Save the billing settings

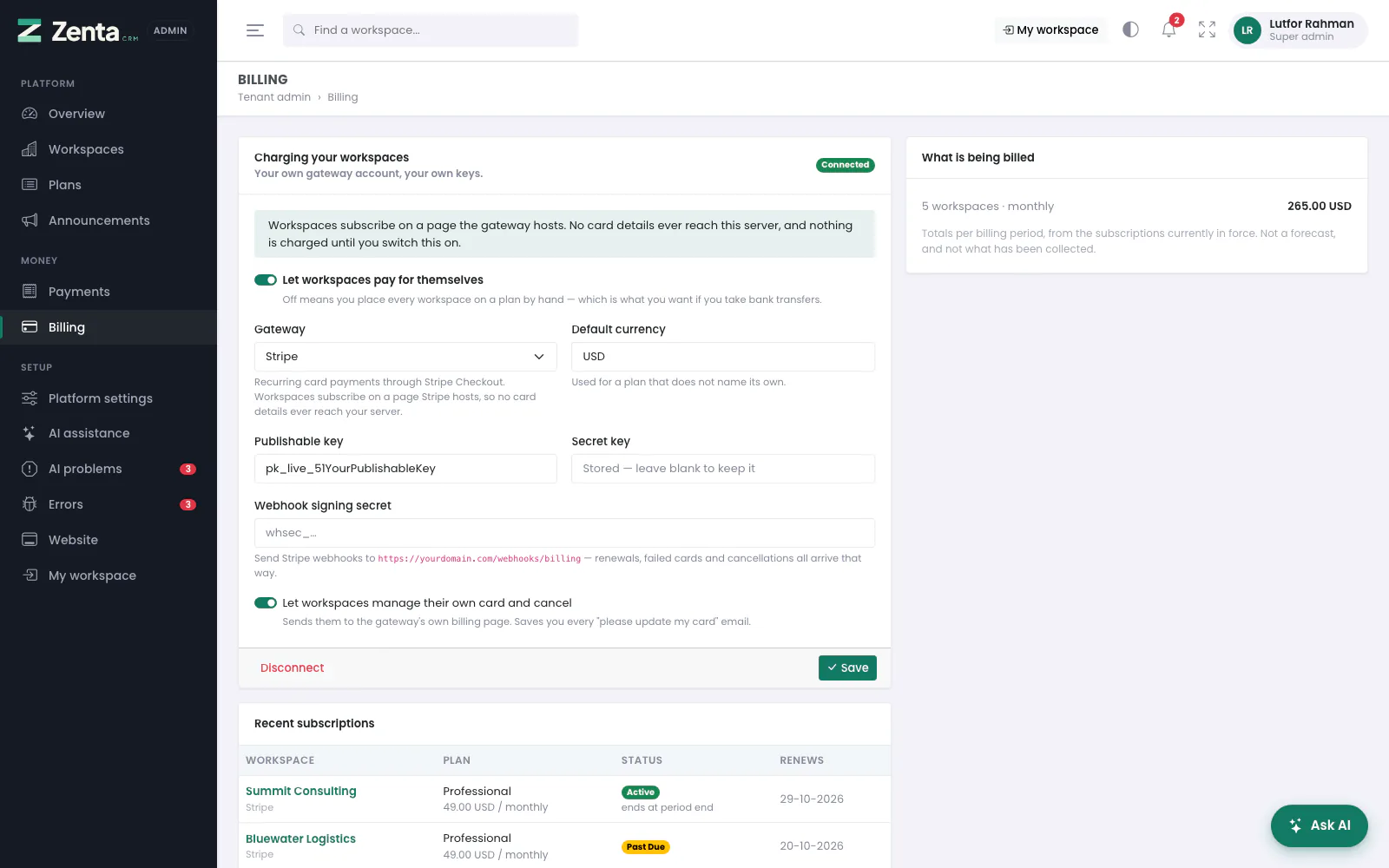coord(847,667)
